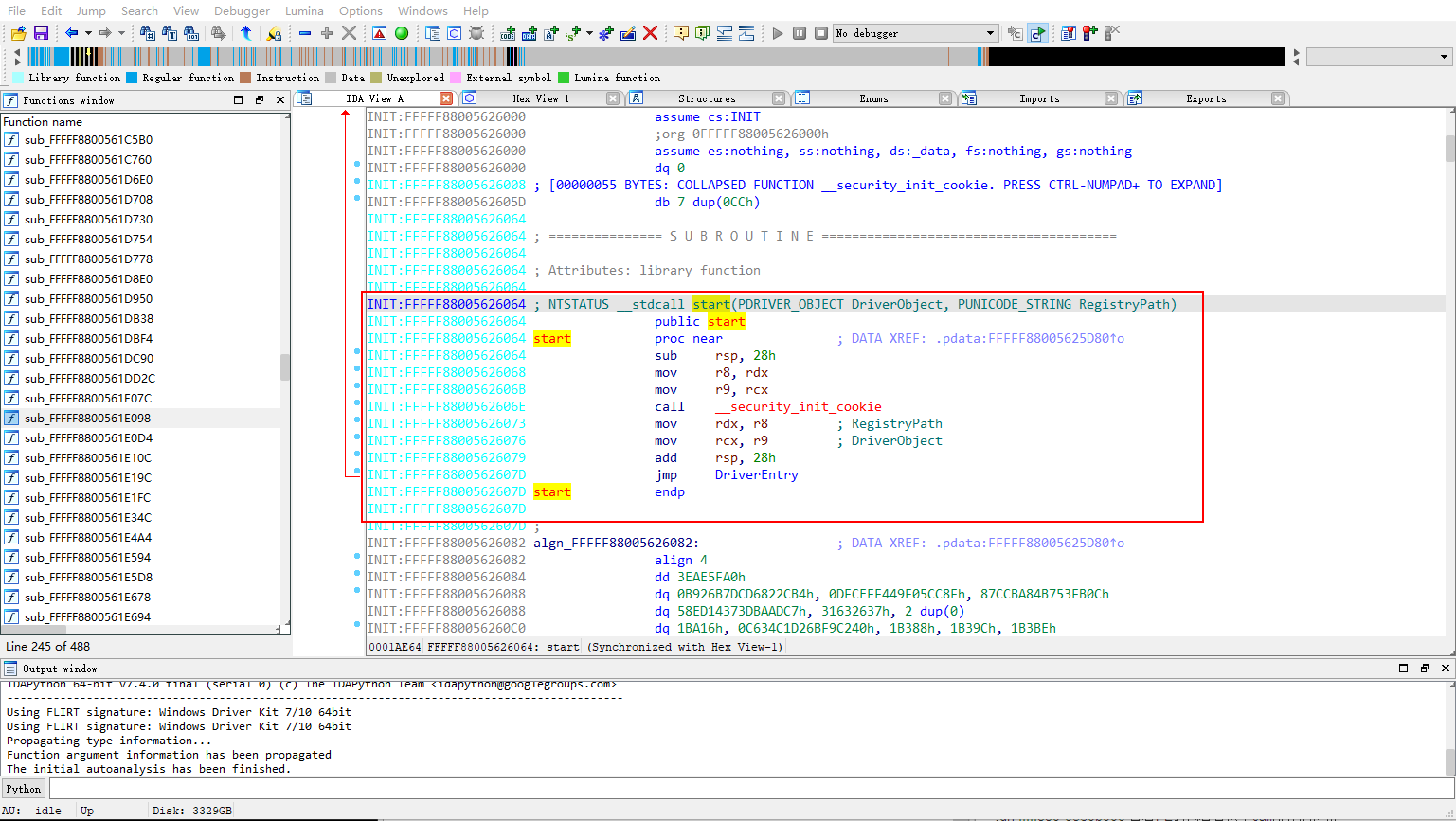
Task: Click the gray bug debugger icon
Action: 476,33
